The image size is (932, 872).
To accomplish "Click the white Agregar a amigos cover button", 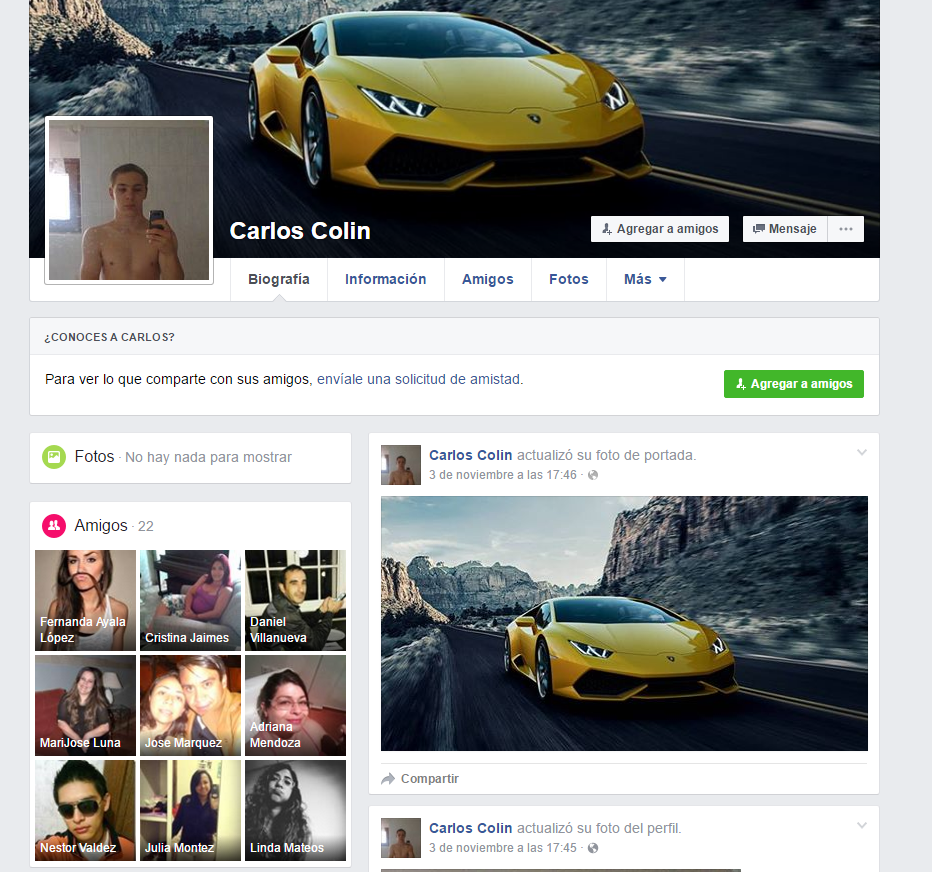I will (x=659, y=229).
